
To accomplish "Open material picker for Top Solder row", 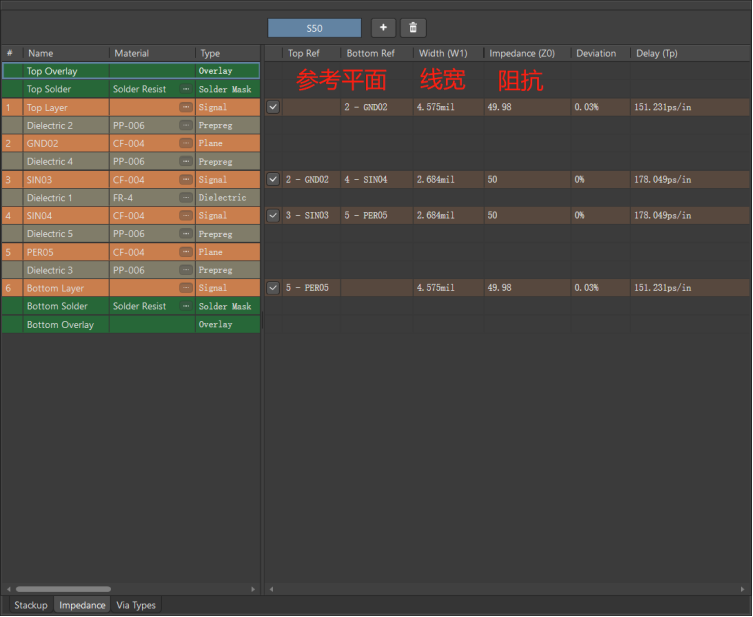I will pyautogui.click(x=185, y=89).
